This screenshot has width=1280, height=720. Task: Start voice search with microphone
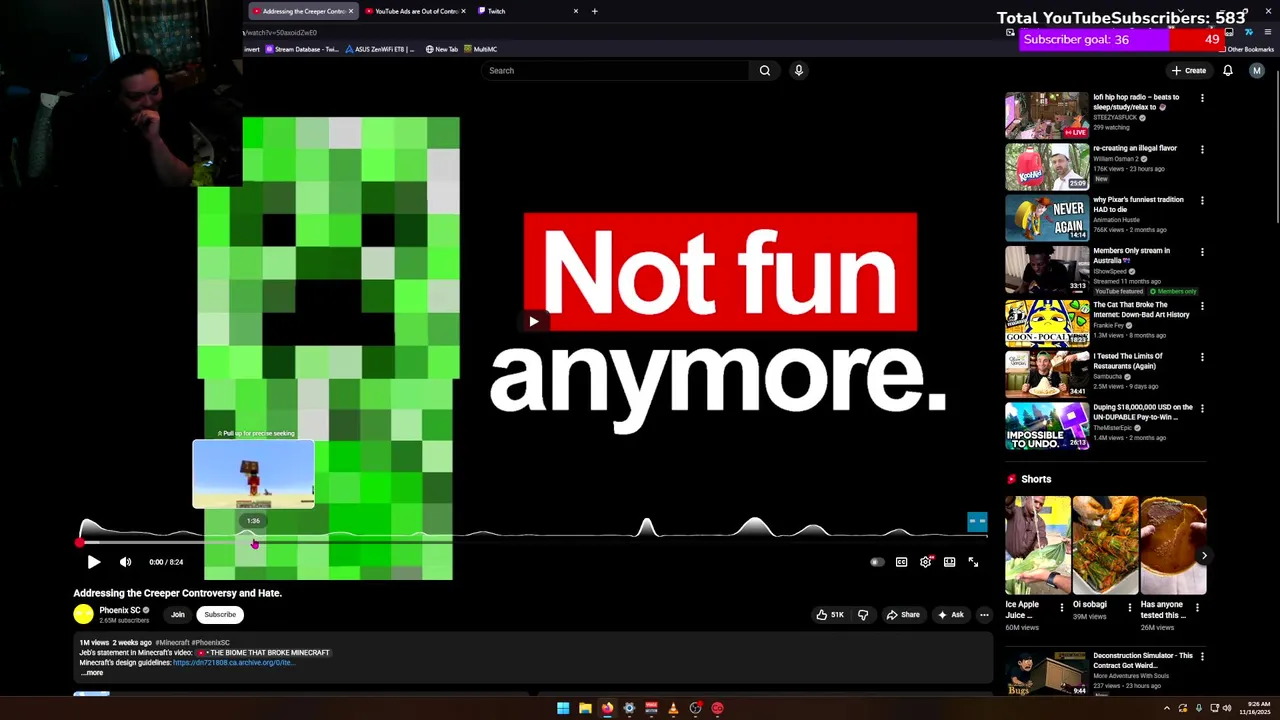coord(798,70)
